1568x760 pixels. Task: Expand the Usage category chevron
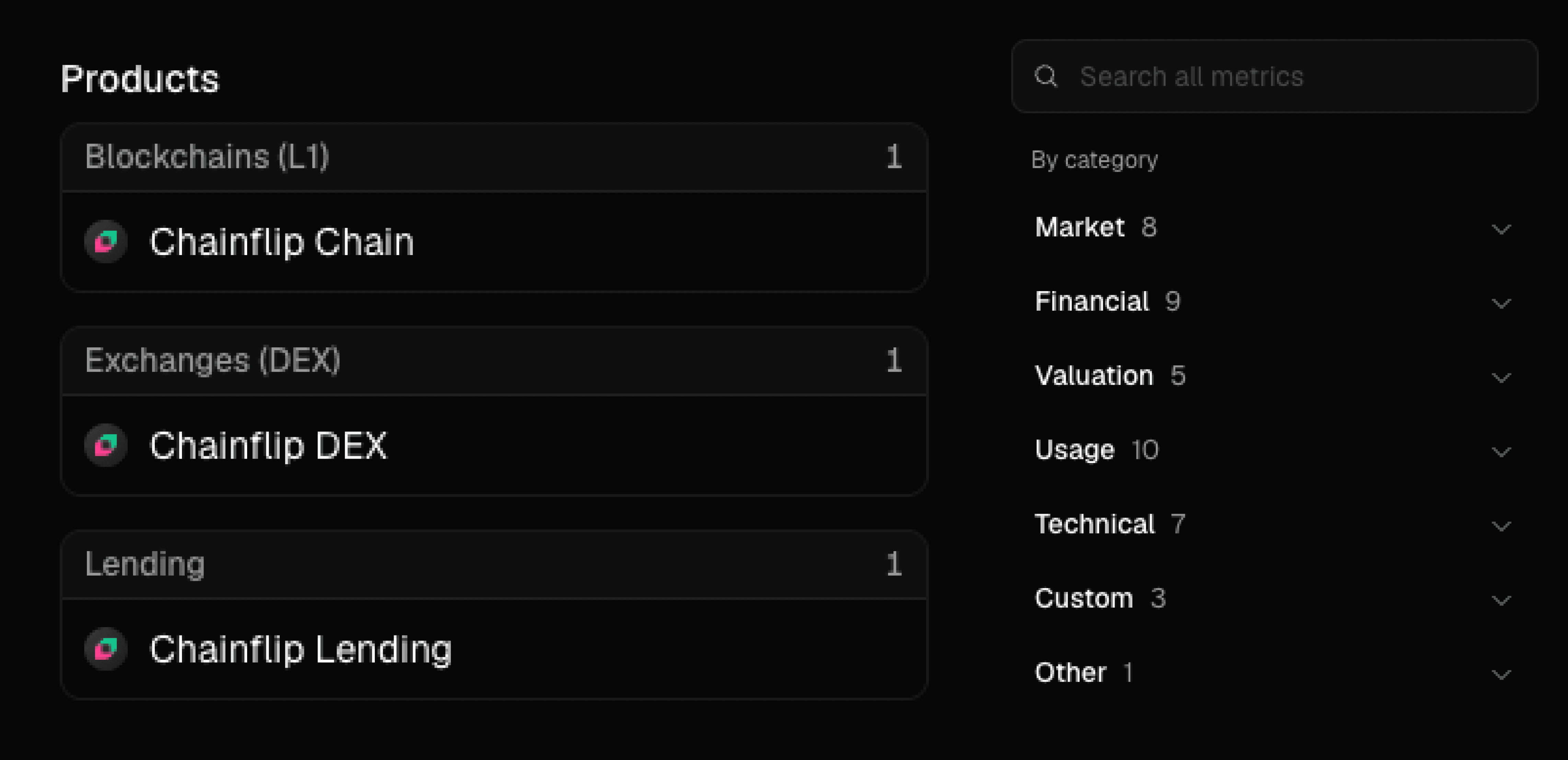1502,451
